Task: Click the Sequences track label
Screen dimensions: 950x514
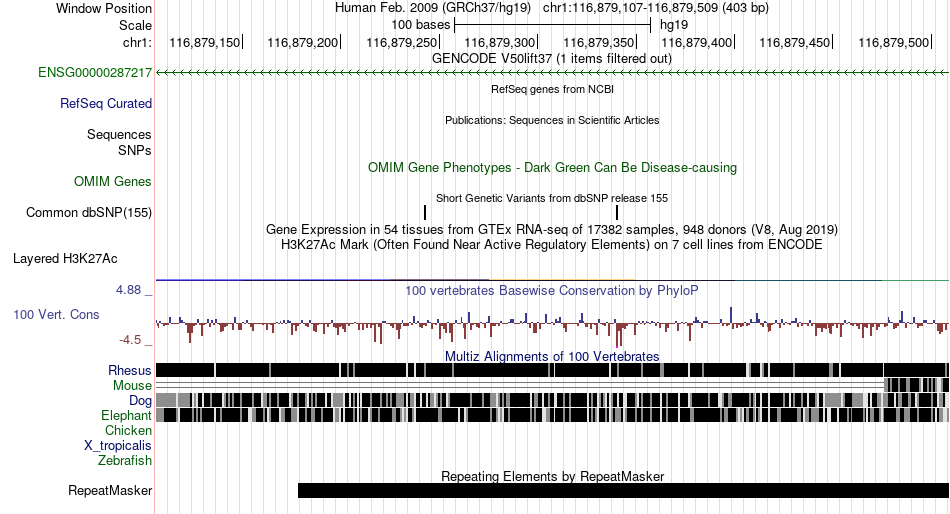Action: (x=119, y=135)
